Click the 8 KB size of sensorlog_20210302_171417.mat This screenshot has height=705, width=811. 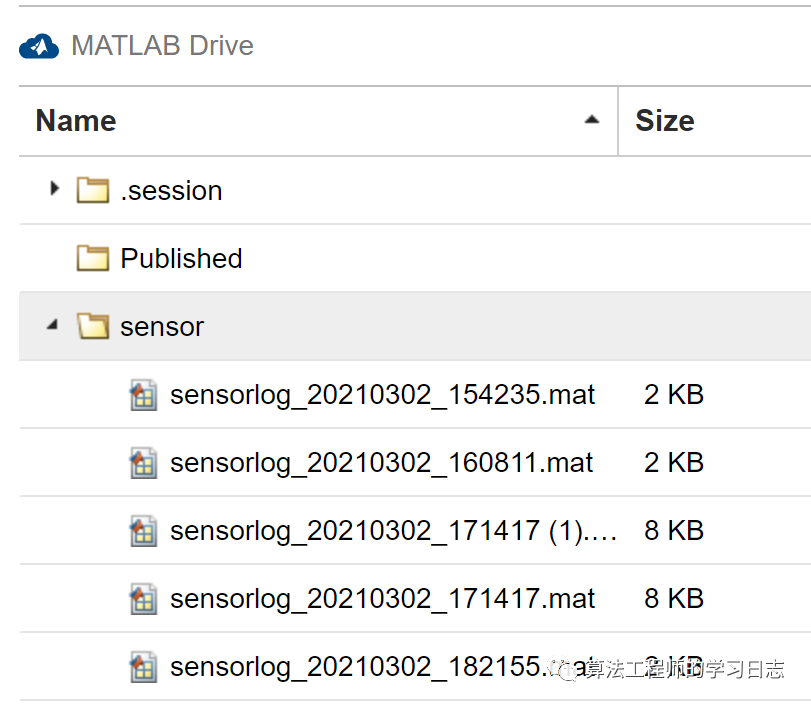pos(674,599)
